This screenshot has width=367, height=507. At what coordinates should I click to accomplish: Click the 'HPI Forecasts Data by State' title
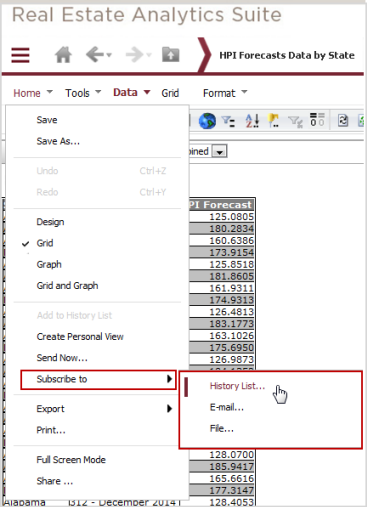pos(287,55)
